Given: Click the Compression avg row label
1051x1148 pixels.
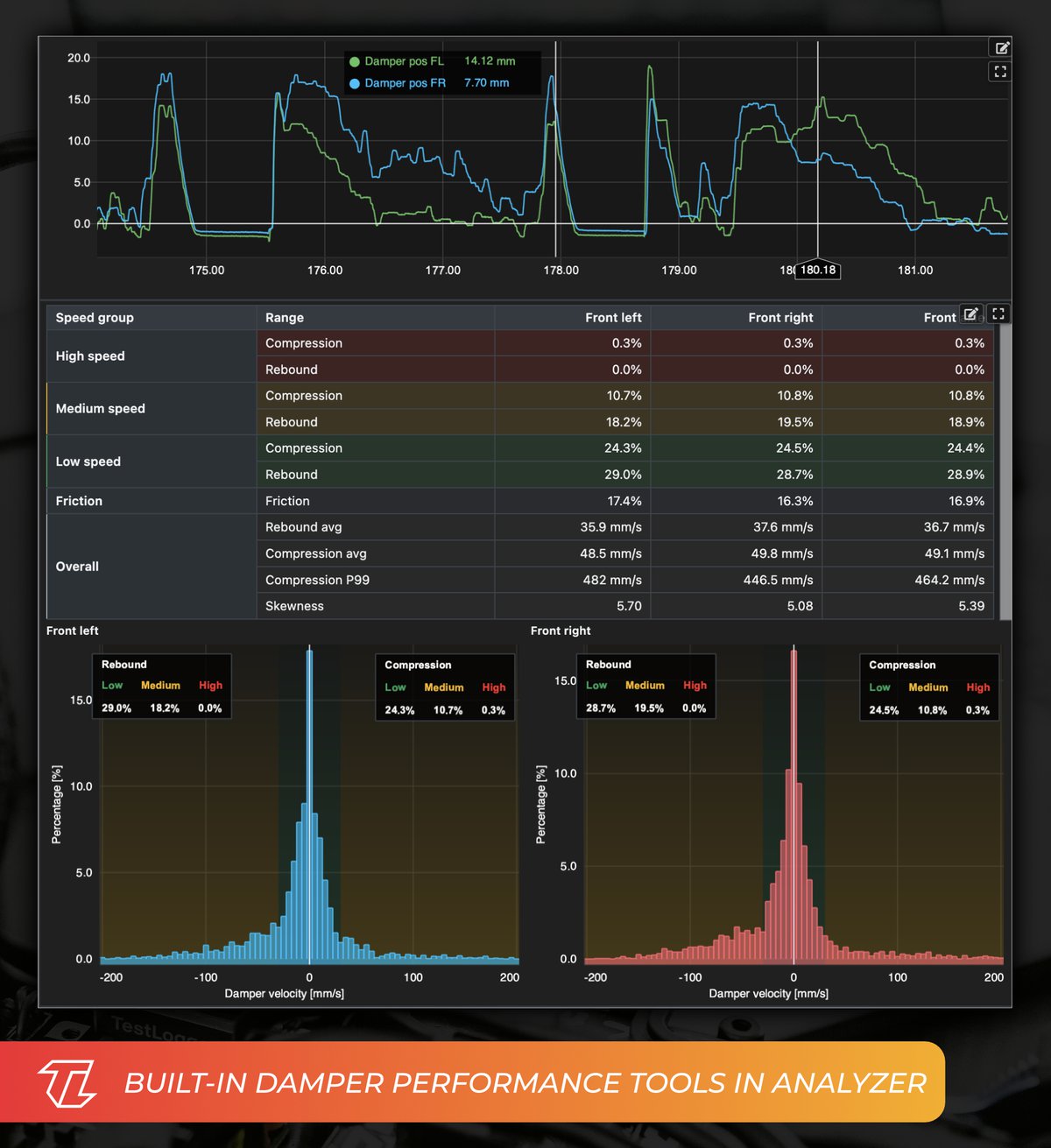Looking at the screenshot, I should (315, 553).
